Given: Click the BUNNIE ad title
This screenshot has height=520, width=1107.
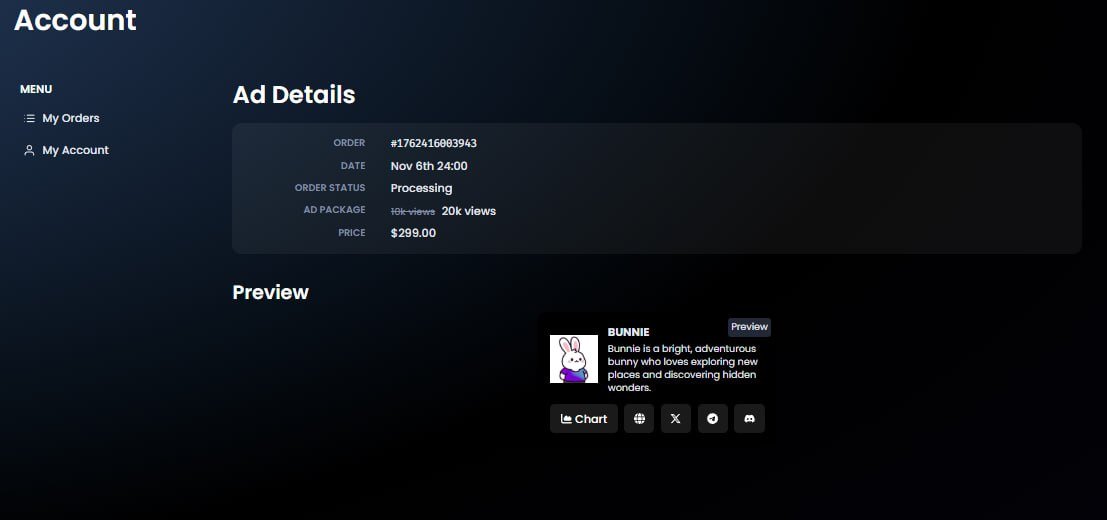Looking at the screenshot, I should click(x=628, y=332).
